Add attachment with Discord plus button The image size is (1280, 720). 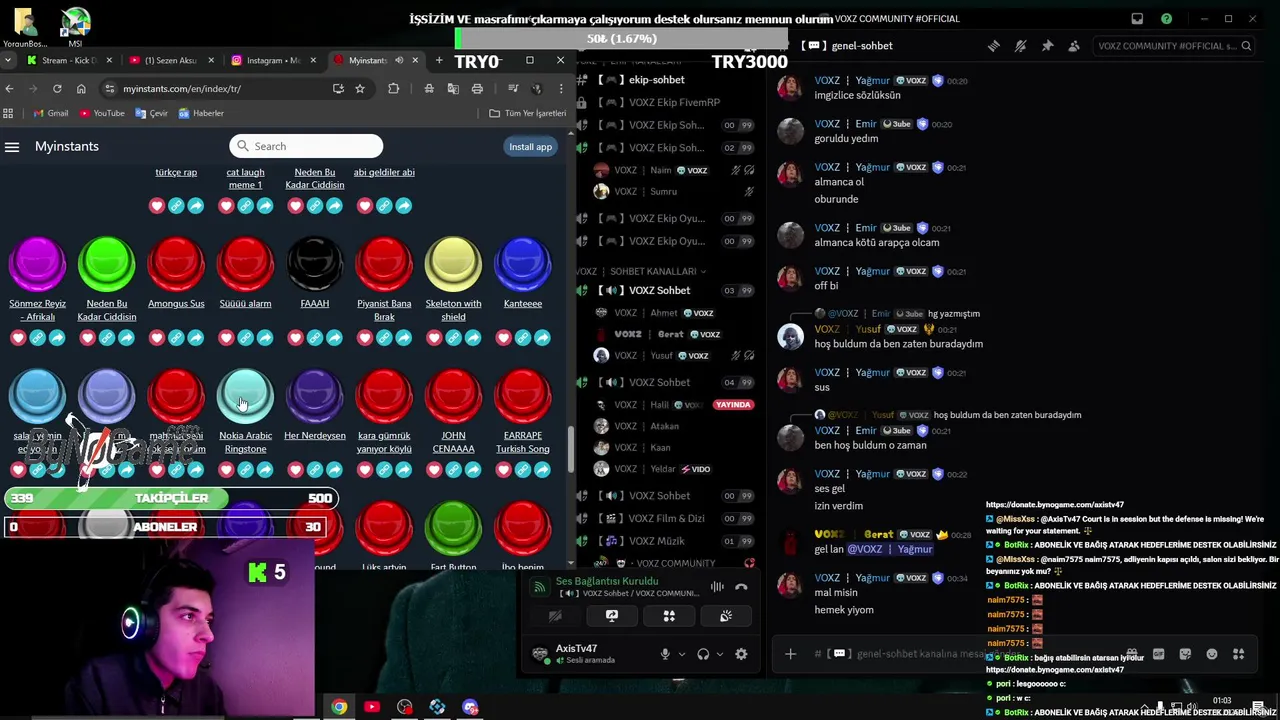790,654
